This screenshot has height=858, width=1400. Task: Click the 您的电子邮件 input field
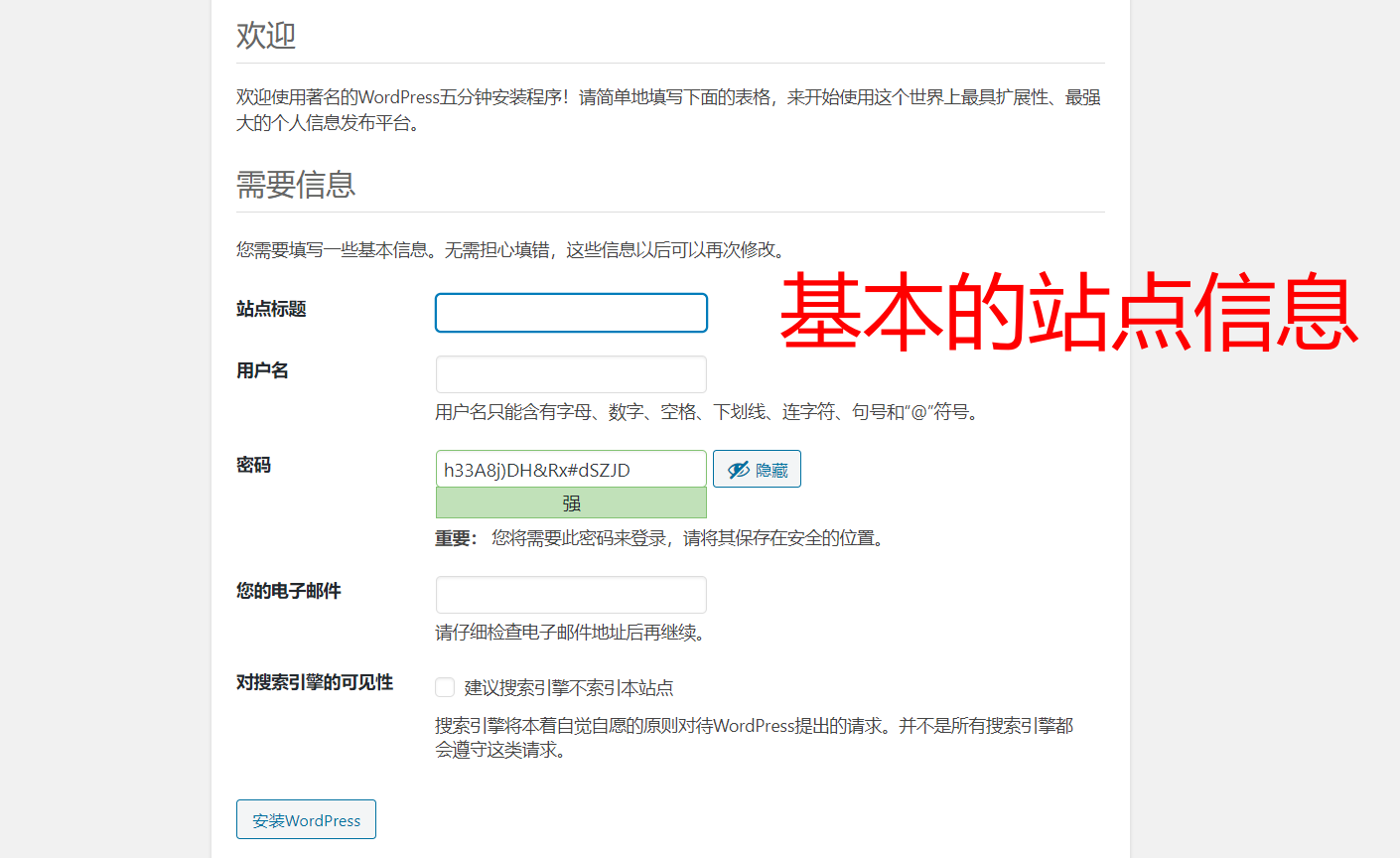click(x=571, y=595)
